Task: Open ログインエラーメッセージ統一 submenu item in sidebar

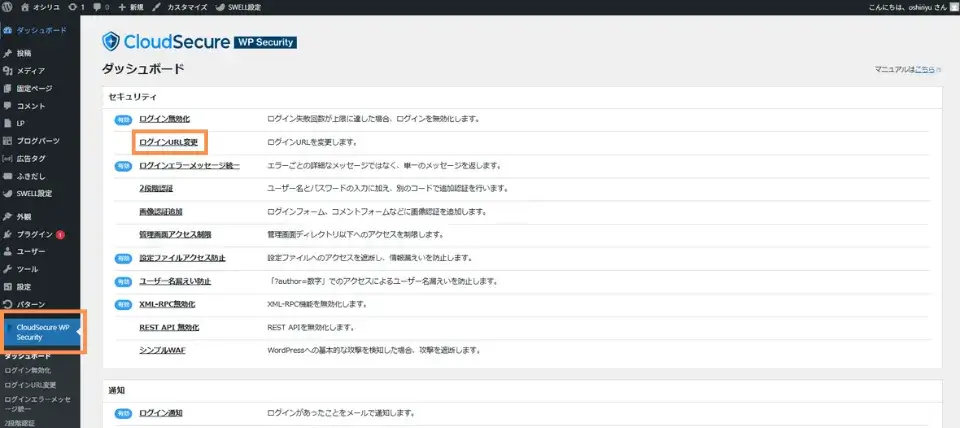Action: coord(37,404)
